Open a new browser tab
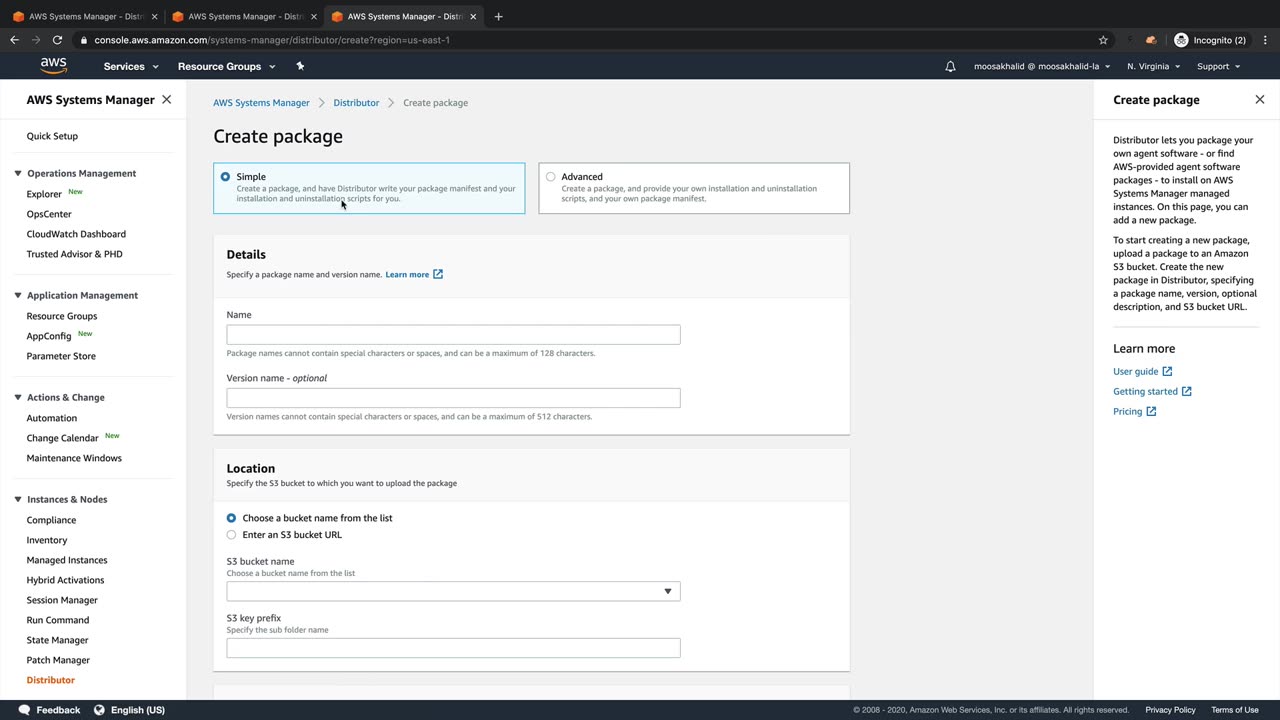Viewport: 1280px width, 720px height. (x=498, y=16)
